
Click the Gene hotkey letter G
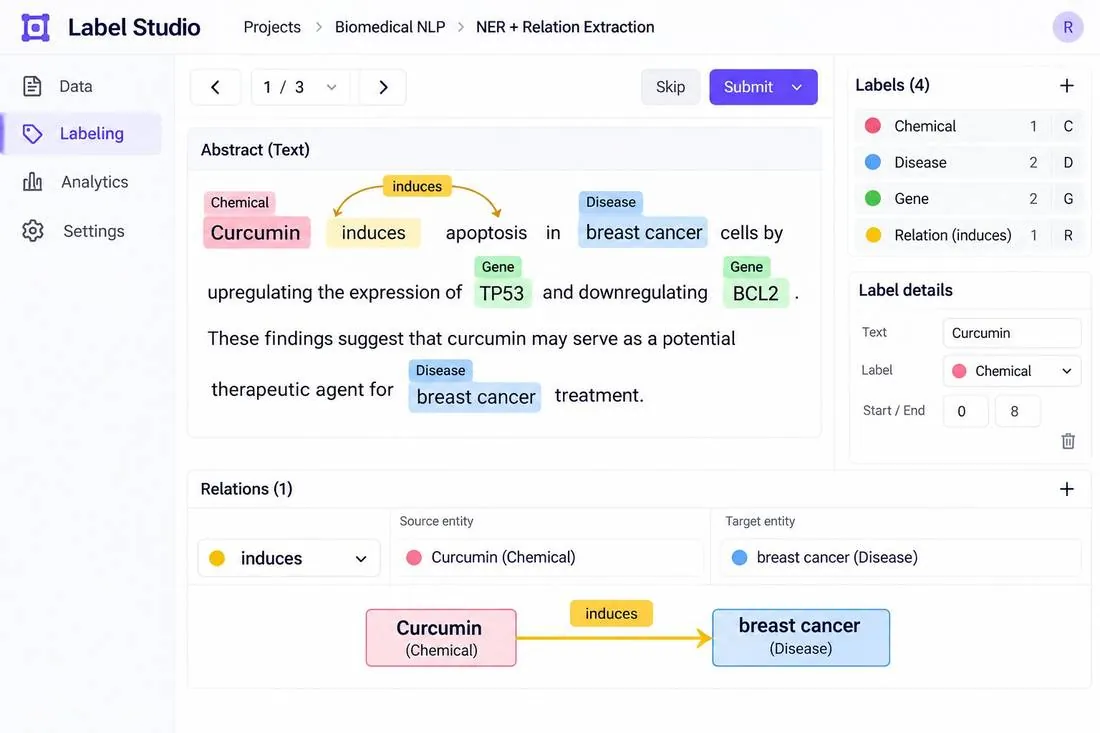coord(1068,199)
